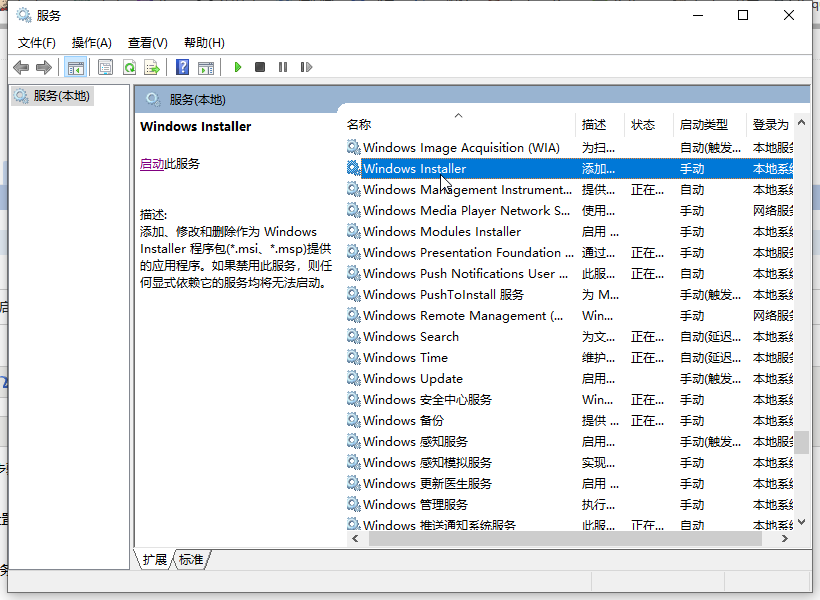Click the horizontal scrollbar left arrow
This screenshot has width=820, height=600.
tap(356, 538)
